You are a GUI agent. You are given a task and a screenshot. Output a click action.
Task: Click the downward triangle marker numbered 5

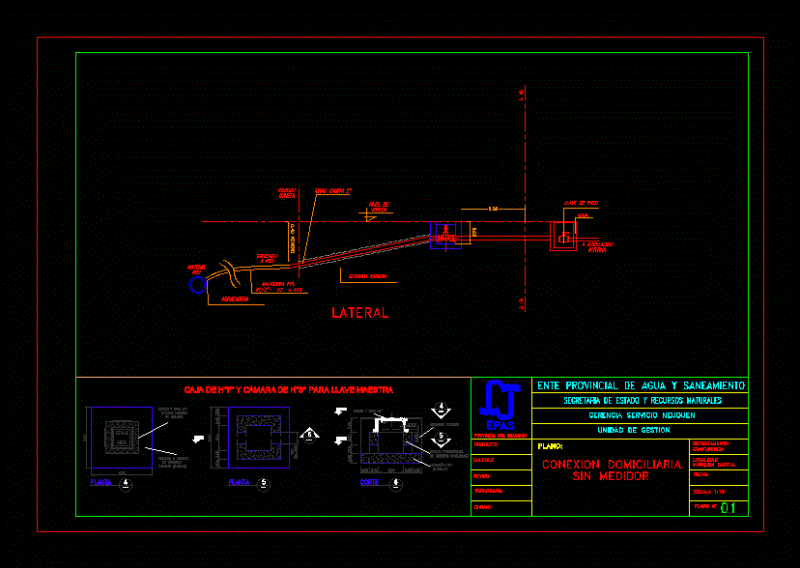pos(441,439)
